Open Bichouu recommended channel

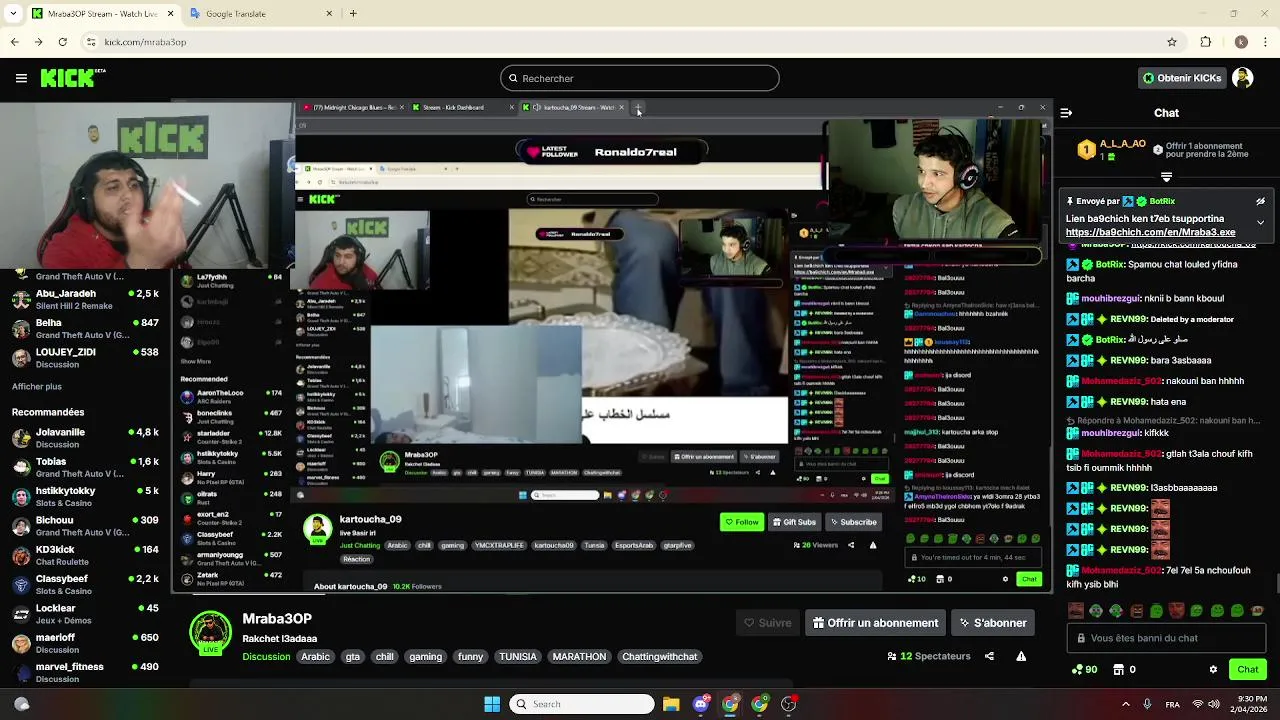point(85,526)
